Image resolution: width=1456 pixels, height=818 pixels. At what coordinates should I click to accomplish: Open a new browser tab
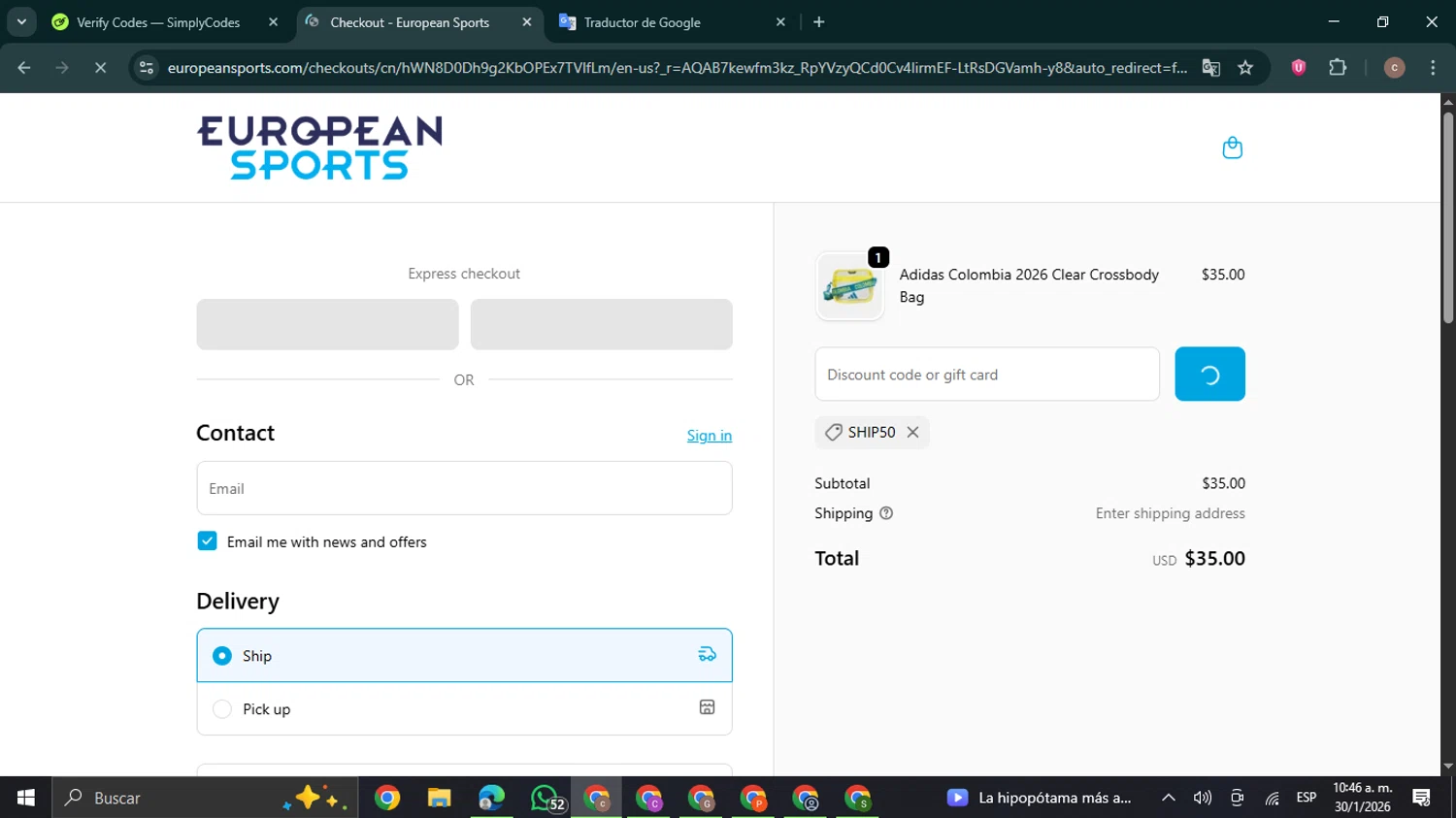(x=819, y=22)
